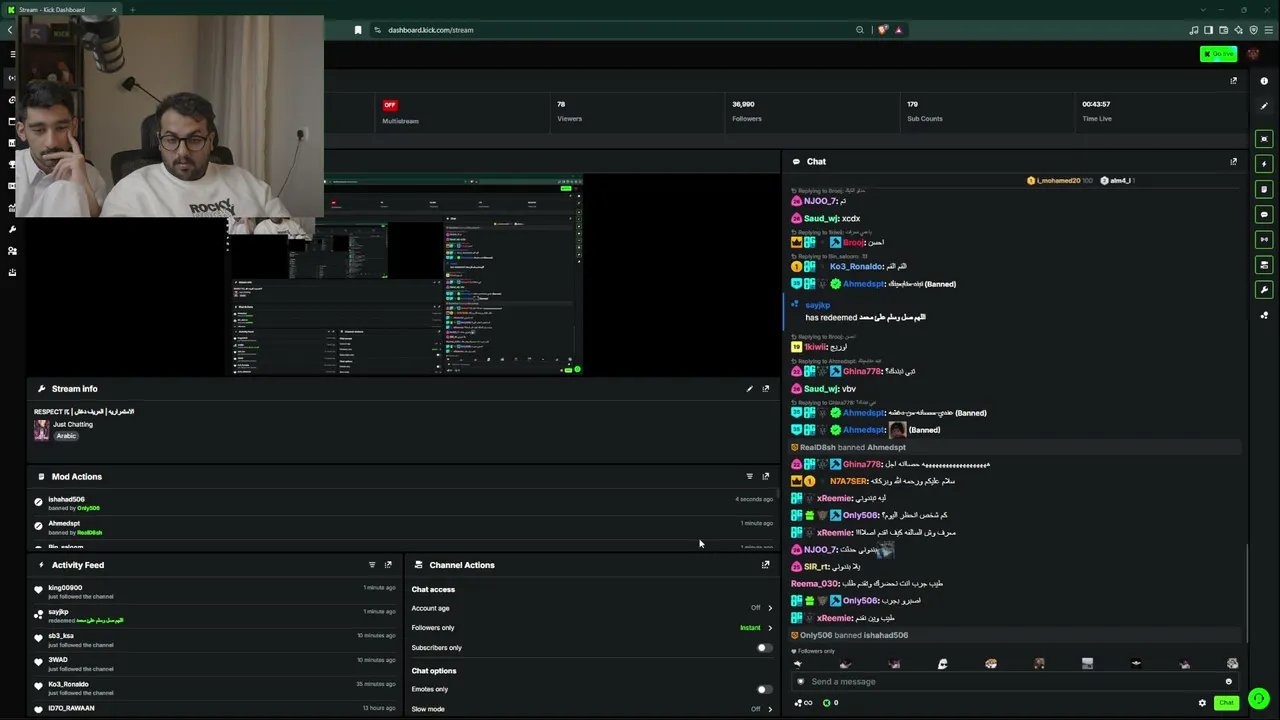Toggle the chat bubble icon in right sidebar

coord(1264,214)
